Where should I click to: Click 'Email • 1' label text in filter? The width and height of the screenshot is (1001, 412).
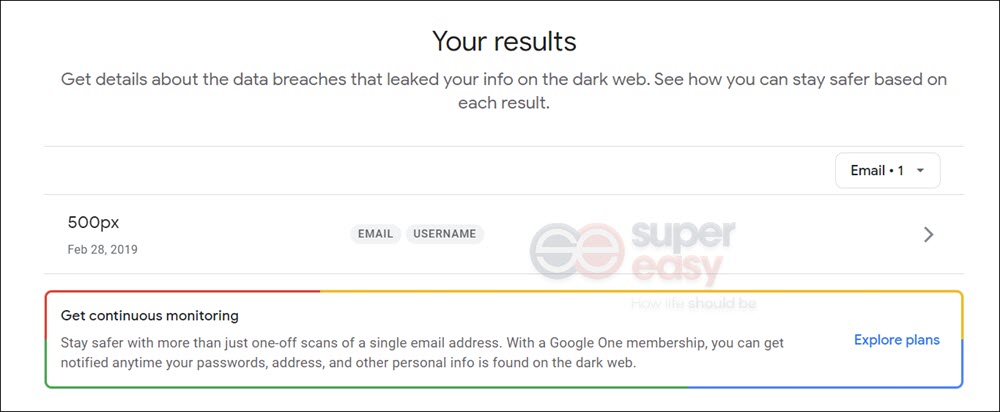pyautogui.click(x=877, y=171)
